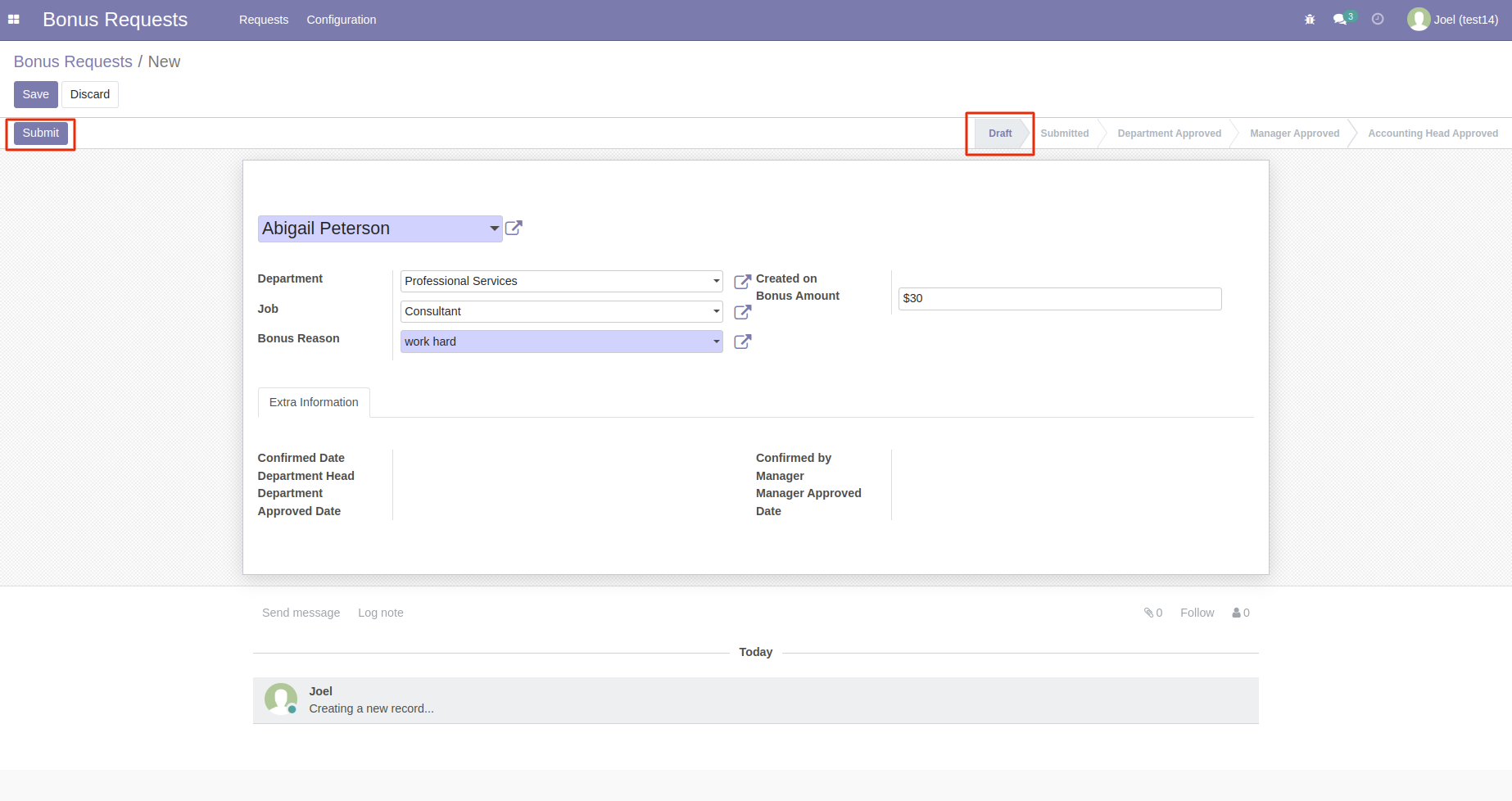Select the Extra Information tab
This screenshot has width=1512, height=801.
click(314, 402)
